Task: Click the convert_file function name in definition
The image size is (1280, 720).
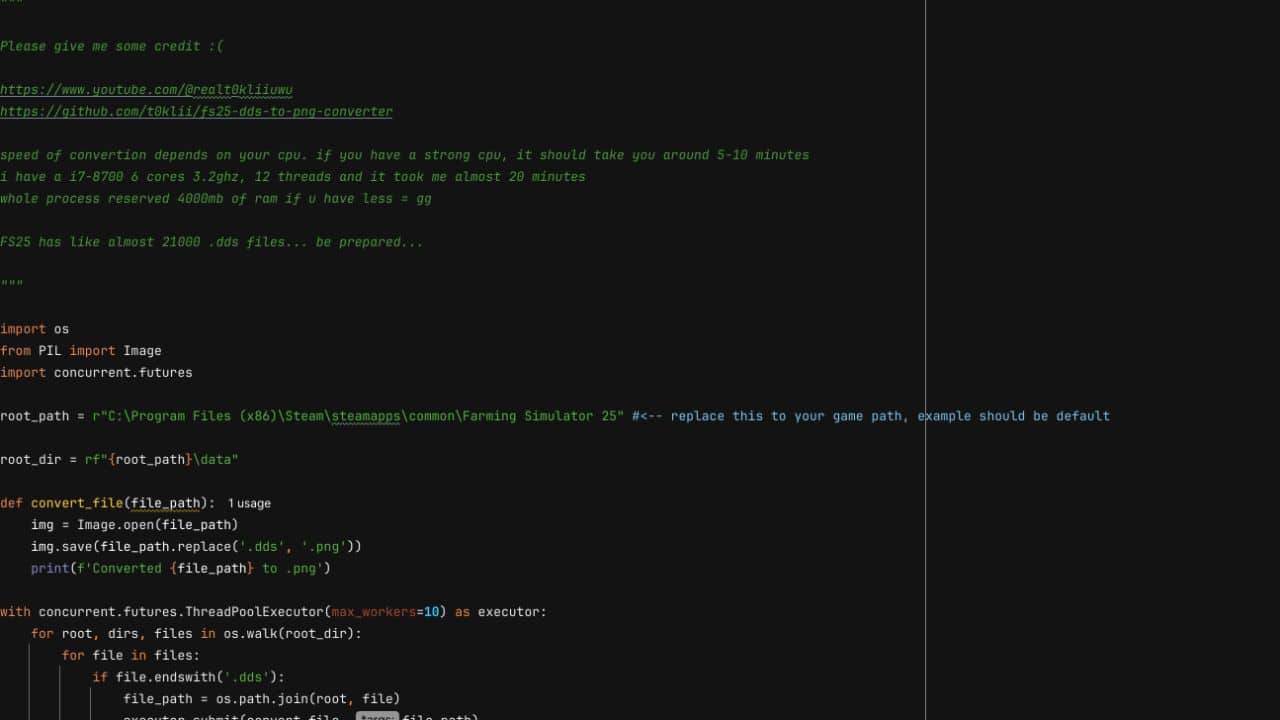Action: tap(76, 503)
